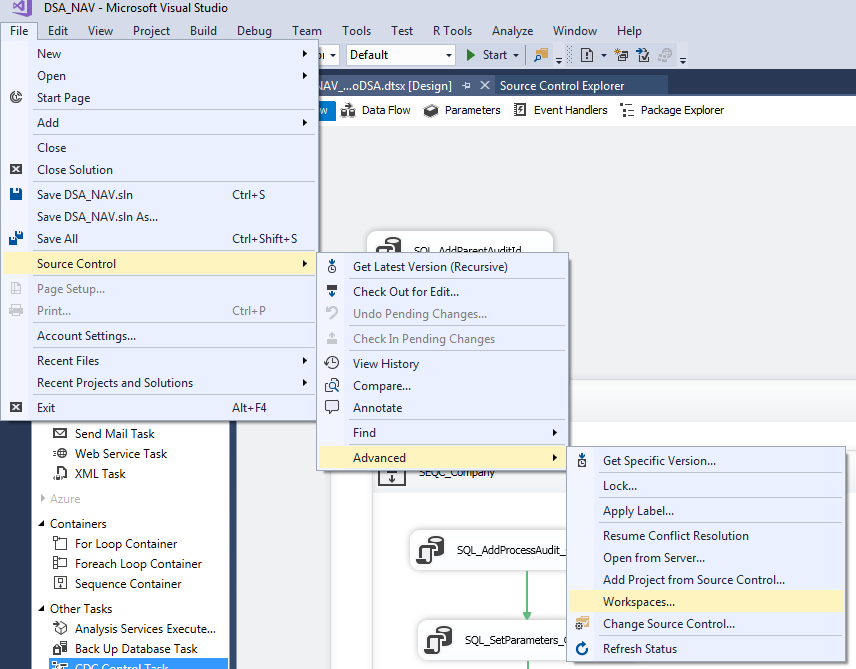This screenshot has width=856, height=669.
Task: Open the Team menu
Action: point(306,30)
